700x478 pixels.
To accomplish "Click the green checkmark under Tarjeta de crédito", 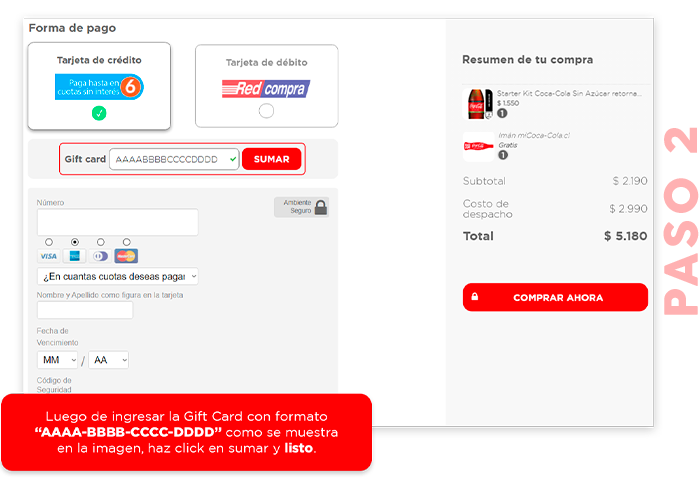I will (99, 113).
